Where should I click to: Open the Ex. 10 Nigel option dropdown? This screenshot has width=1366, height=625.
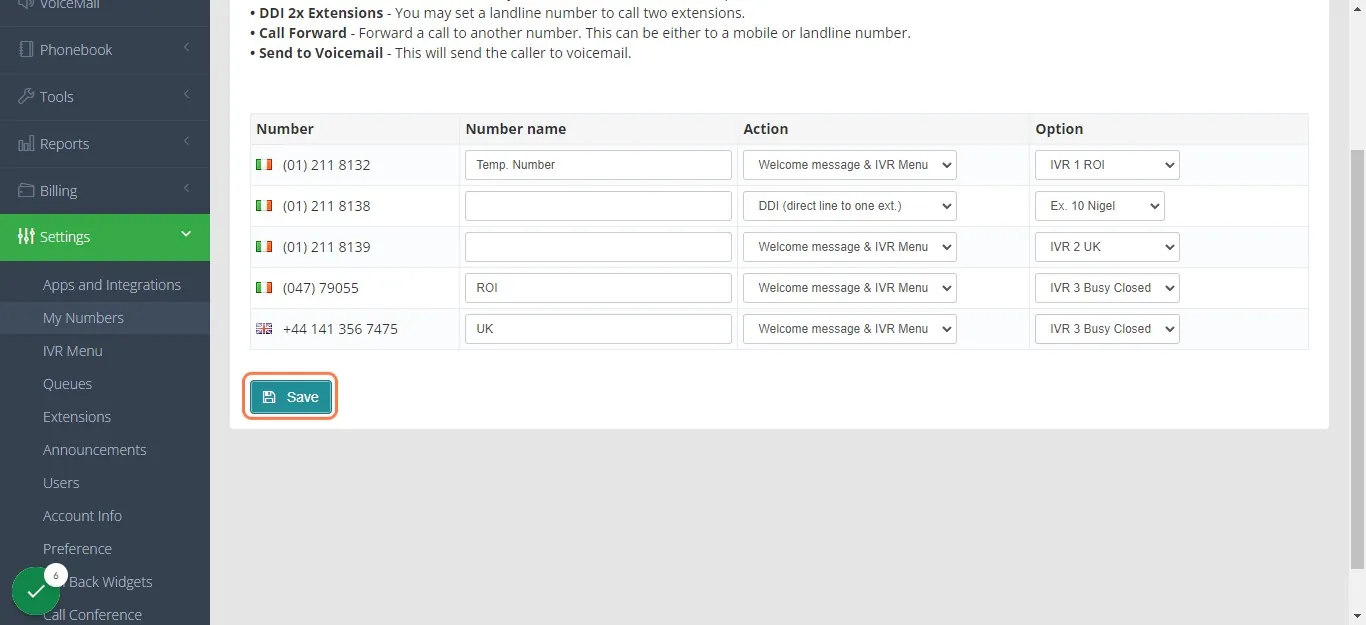1100,206
